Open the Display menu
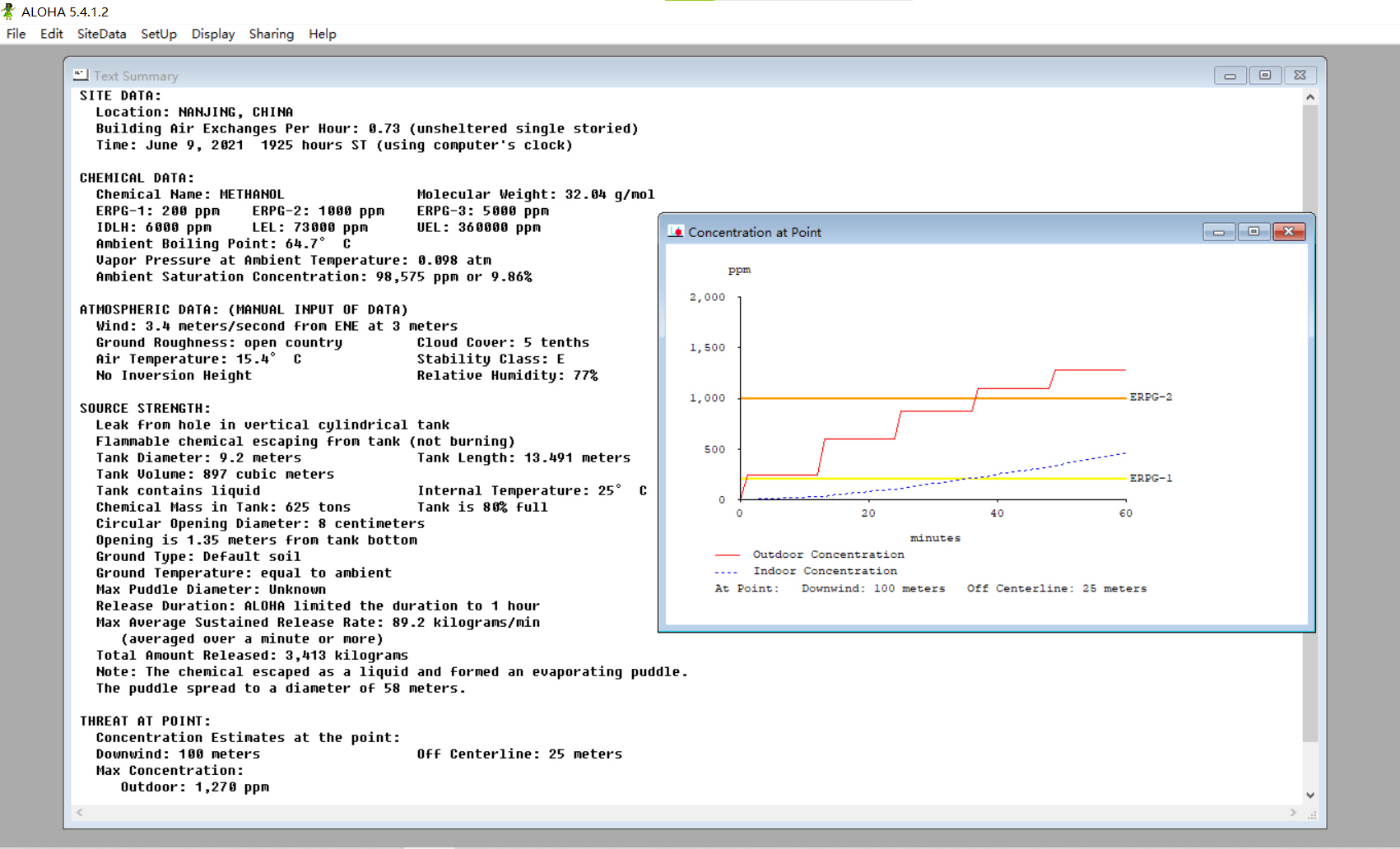 coord(213,34)
